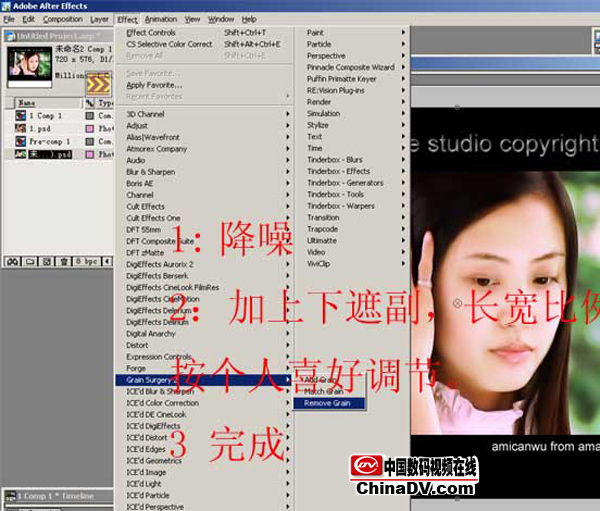Open the Help menu
Image resolution: width=600 pixels, height=511 pixels.
(x=249, y=19)
